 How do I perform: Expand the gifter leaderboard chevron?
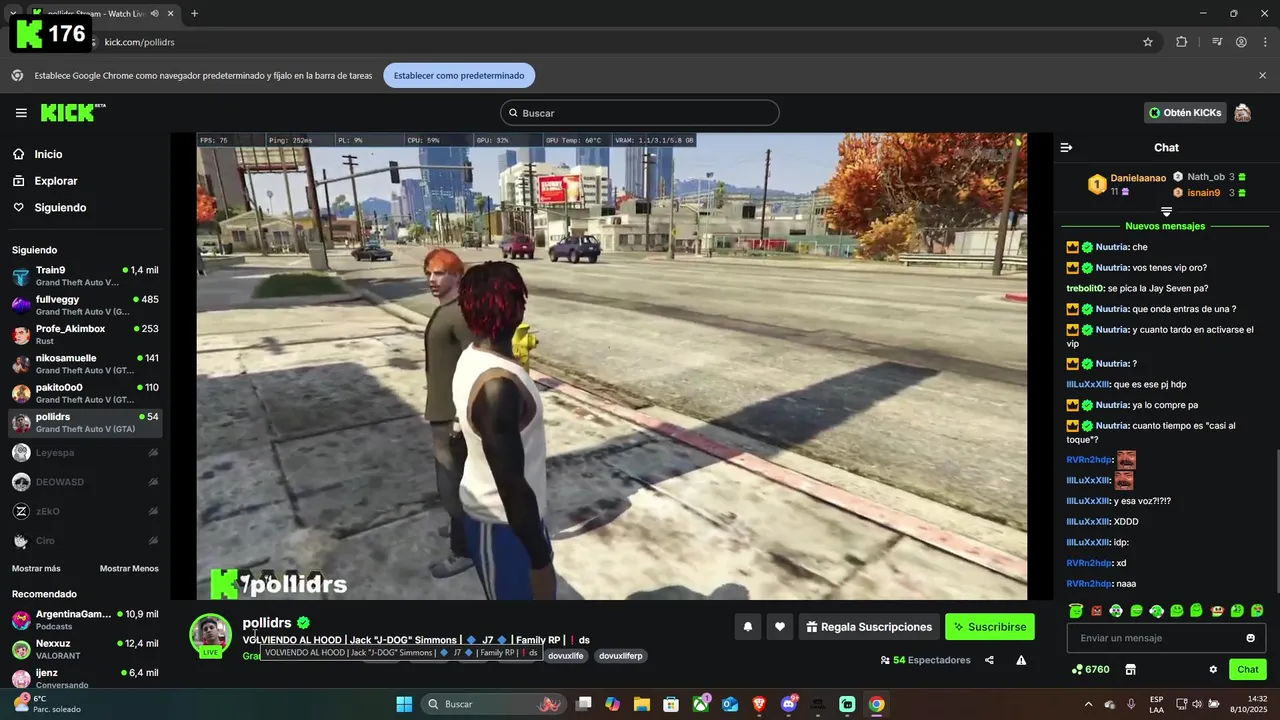click(1166, 211)
